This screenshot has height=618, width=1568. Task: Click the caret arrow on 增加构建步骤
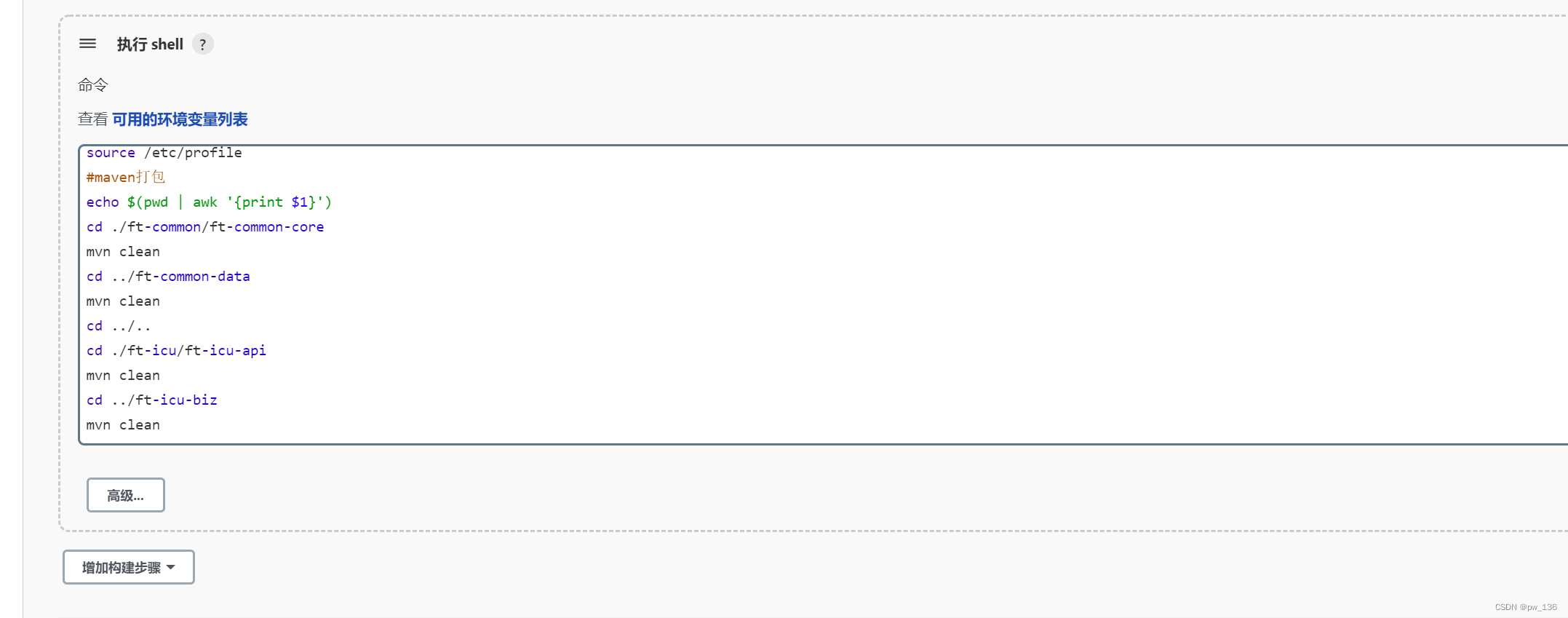[x=171, y=567]
